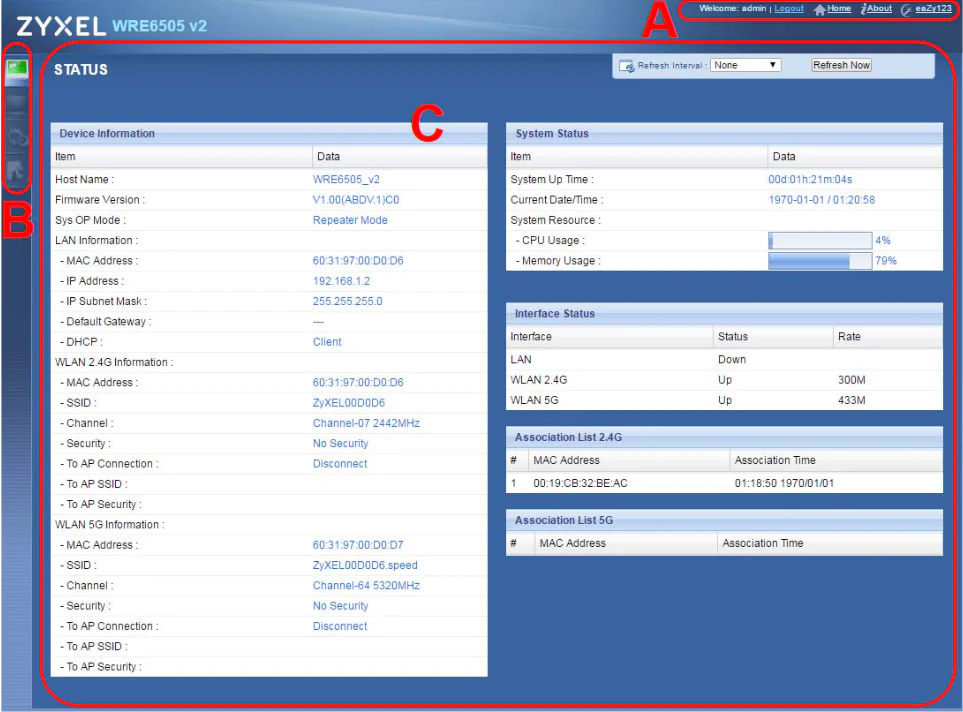Click the Refresh Interval icon
Screen dimensions: 963x712
(x=627, y=66)
